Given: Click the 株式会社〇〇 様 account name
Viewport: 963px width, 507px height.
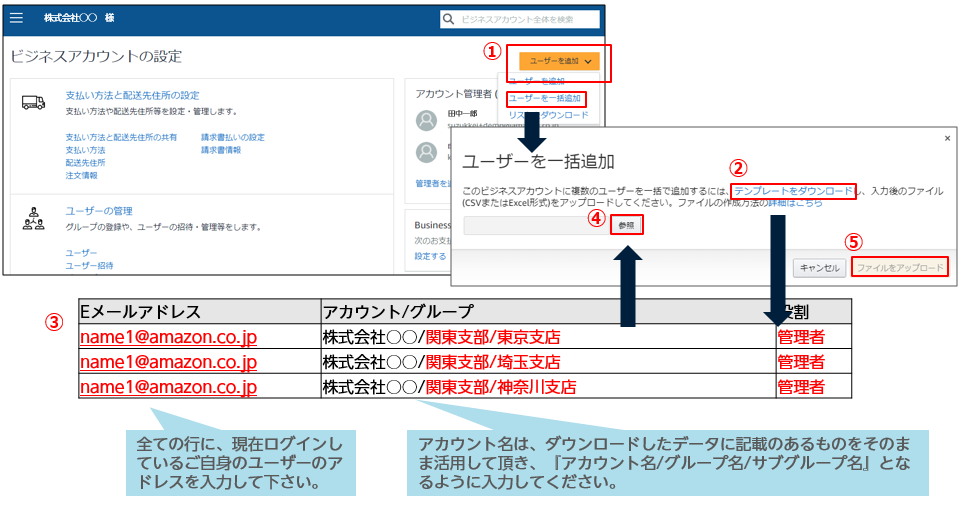Looking at the screenshot, I should click(79, 18).
